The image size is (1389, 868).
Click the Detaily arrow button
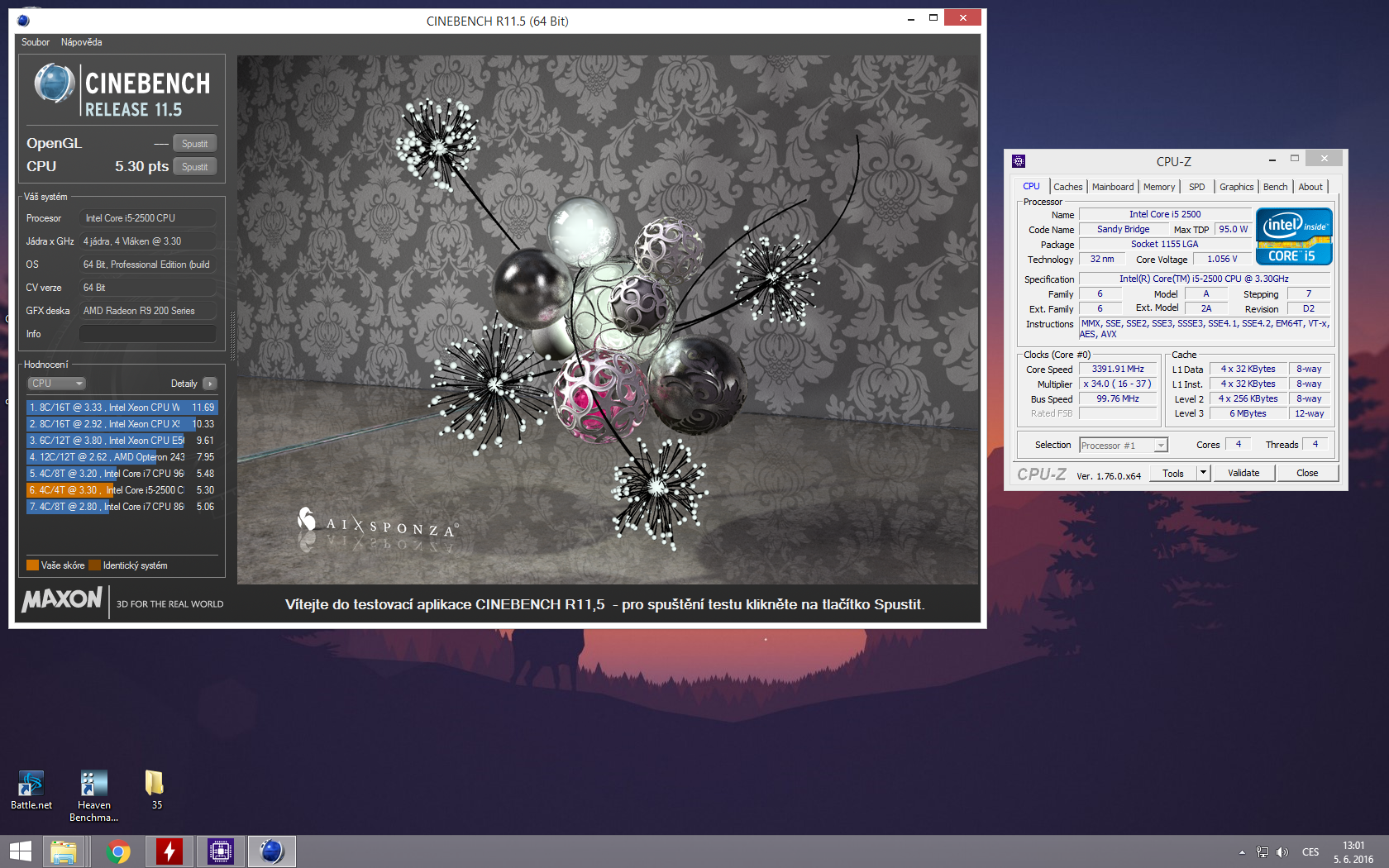tap(210, 384)
